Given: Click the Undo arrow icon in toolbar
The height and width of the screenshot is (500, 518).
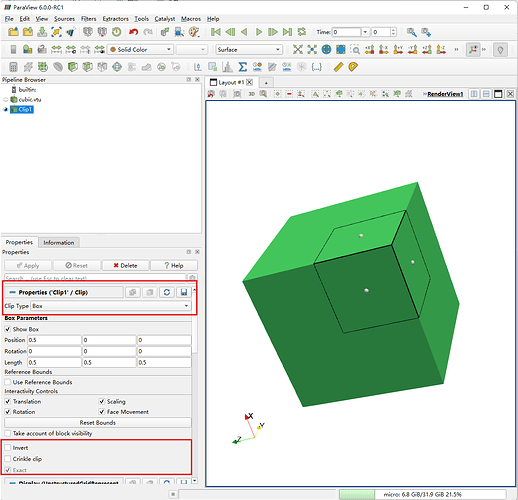Looking at the screenshot, I should tap(134, 32).
